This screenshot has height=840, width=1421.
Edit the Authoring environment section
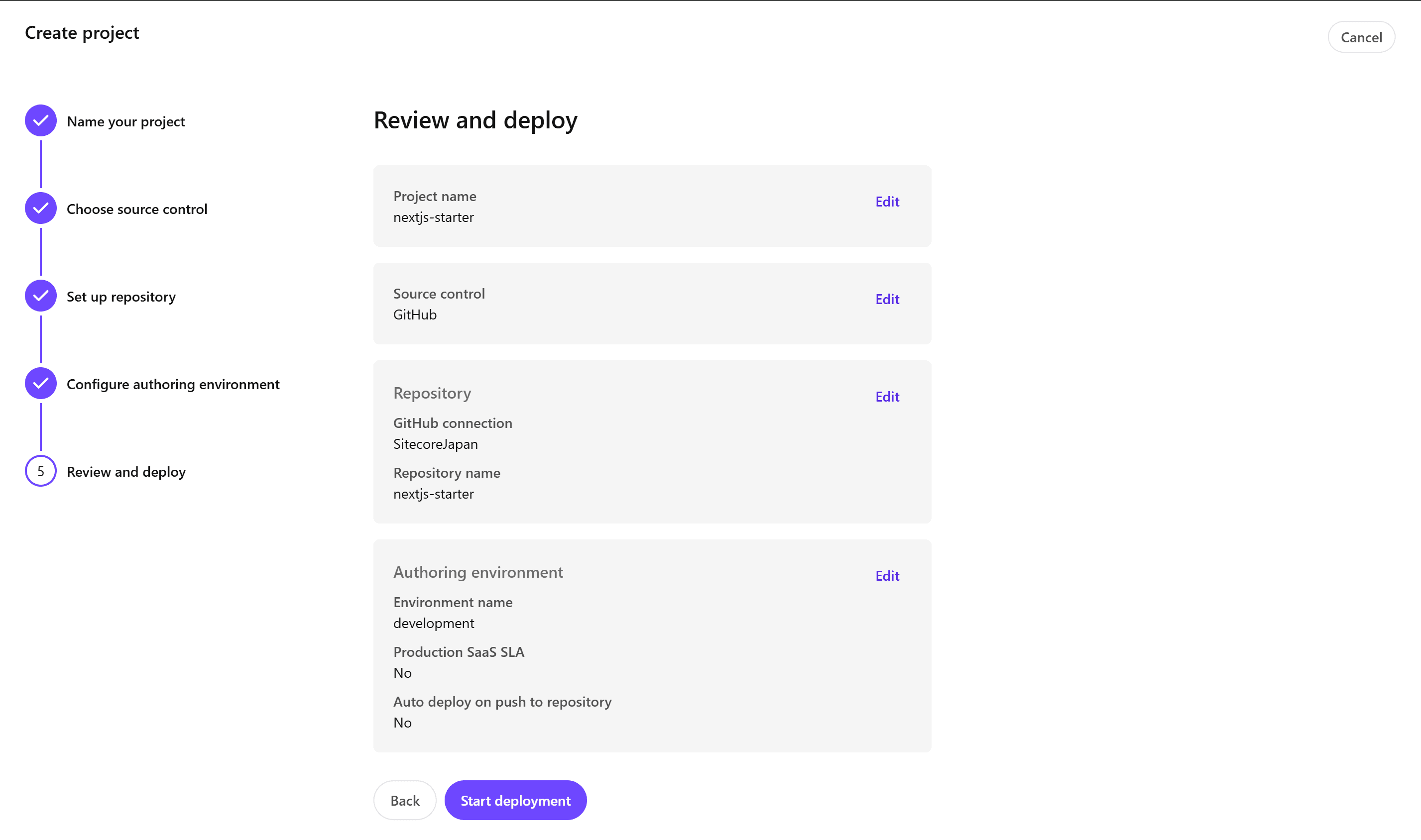(887, 576)
